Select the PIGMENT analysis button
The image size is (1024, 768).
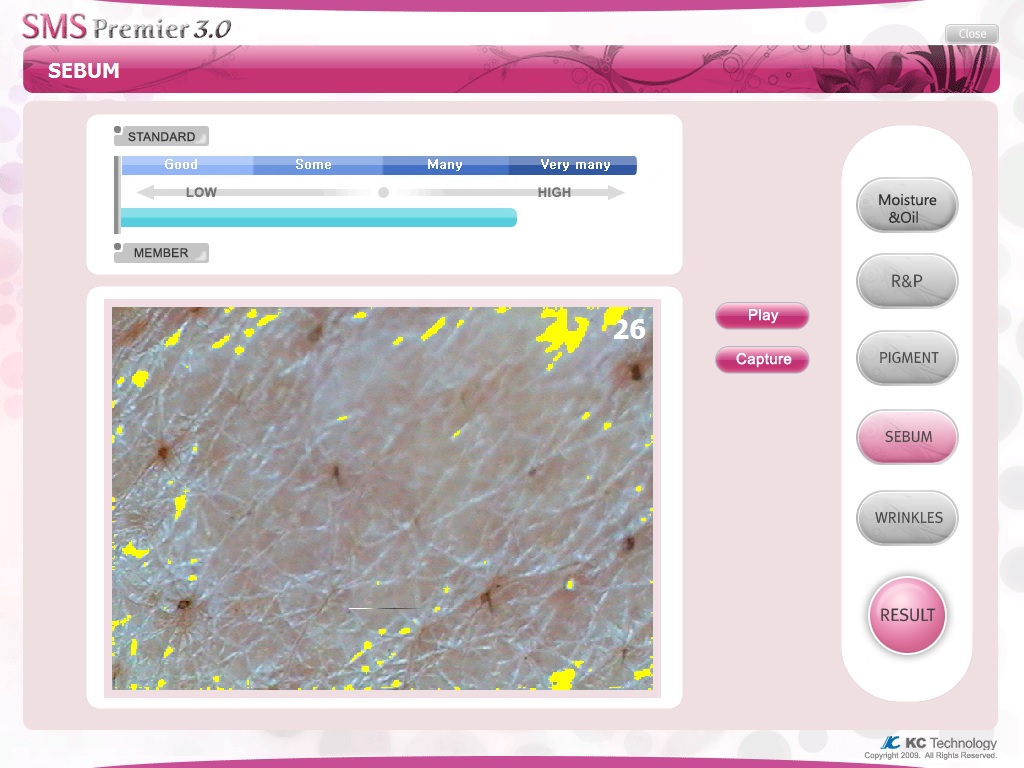click(906, 357)
